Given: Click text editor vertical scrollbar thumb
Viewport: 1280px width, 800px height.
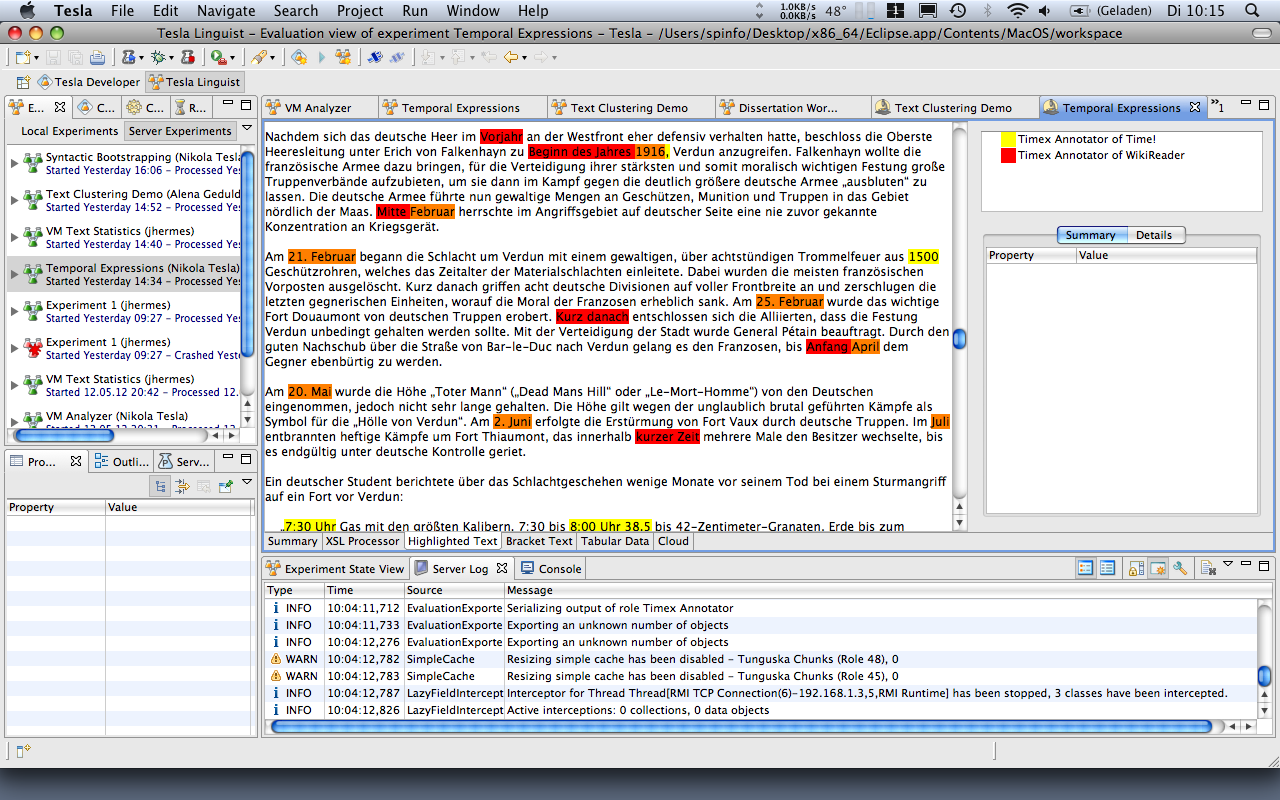Looking at the screenshot, I should click(959, 338).
